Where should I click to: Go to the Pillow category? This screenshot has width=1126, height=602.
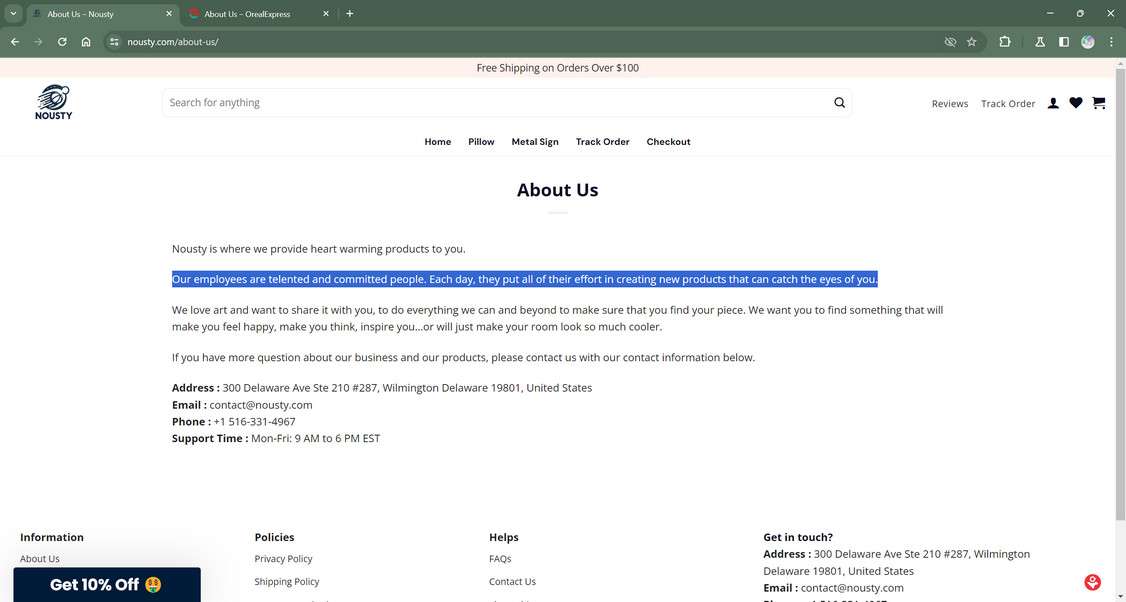point(481,142)
